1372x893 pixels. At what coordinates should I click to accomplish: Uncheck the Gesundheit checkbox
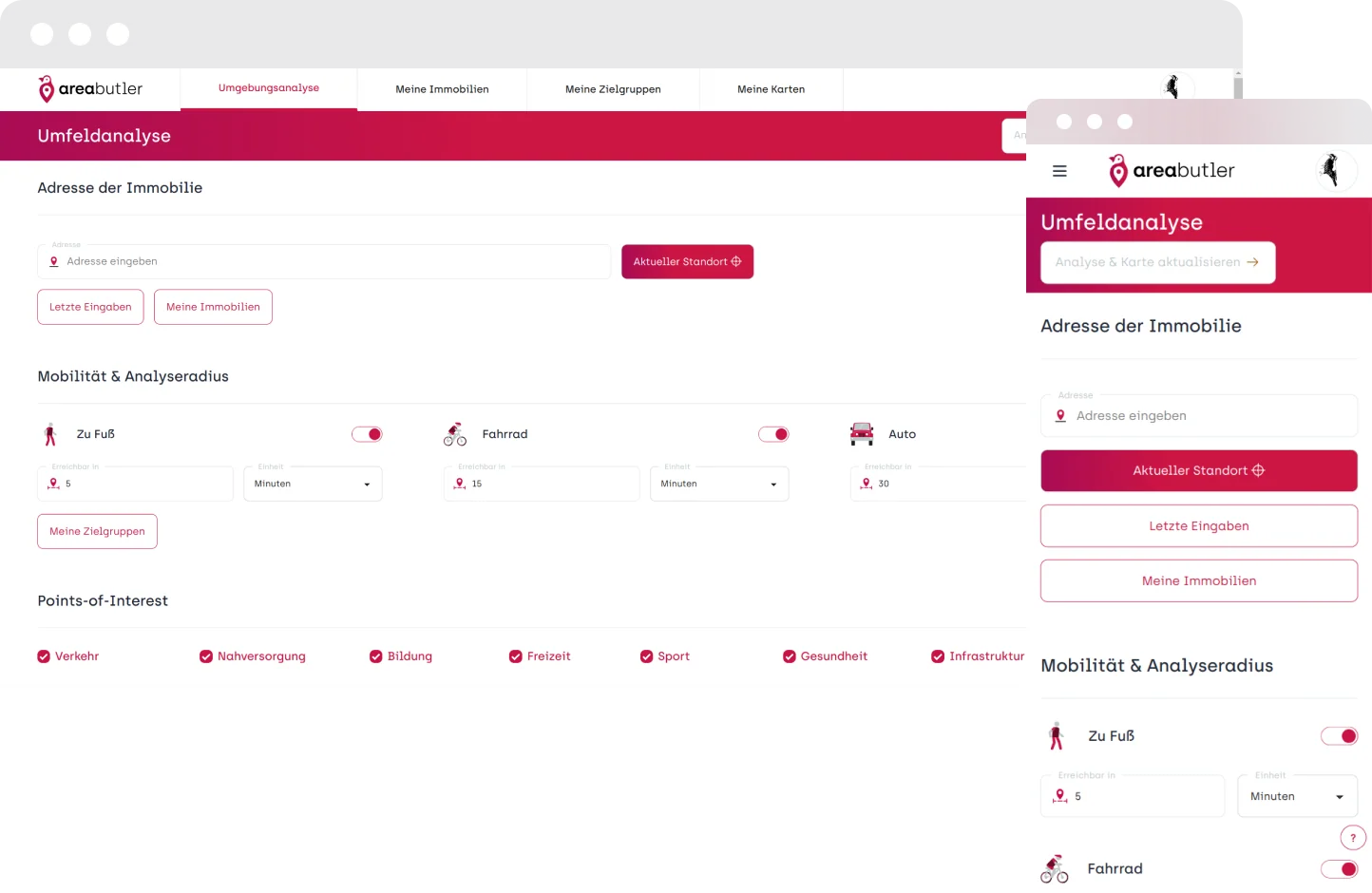(x=790, y=656)
